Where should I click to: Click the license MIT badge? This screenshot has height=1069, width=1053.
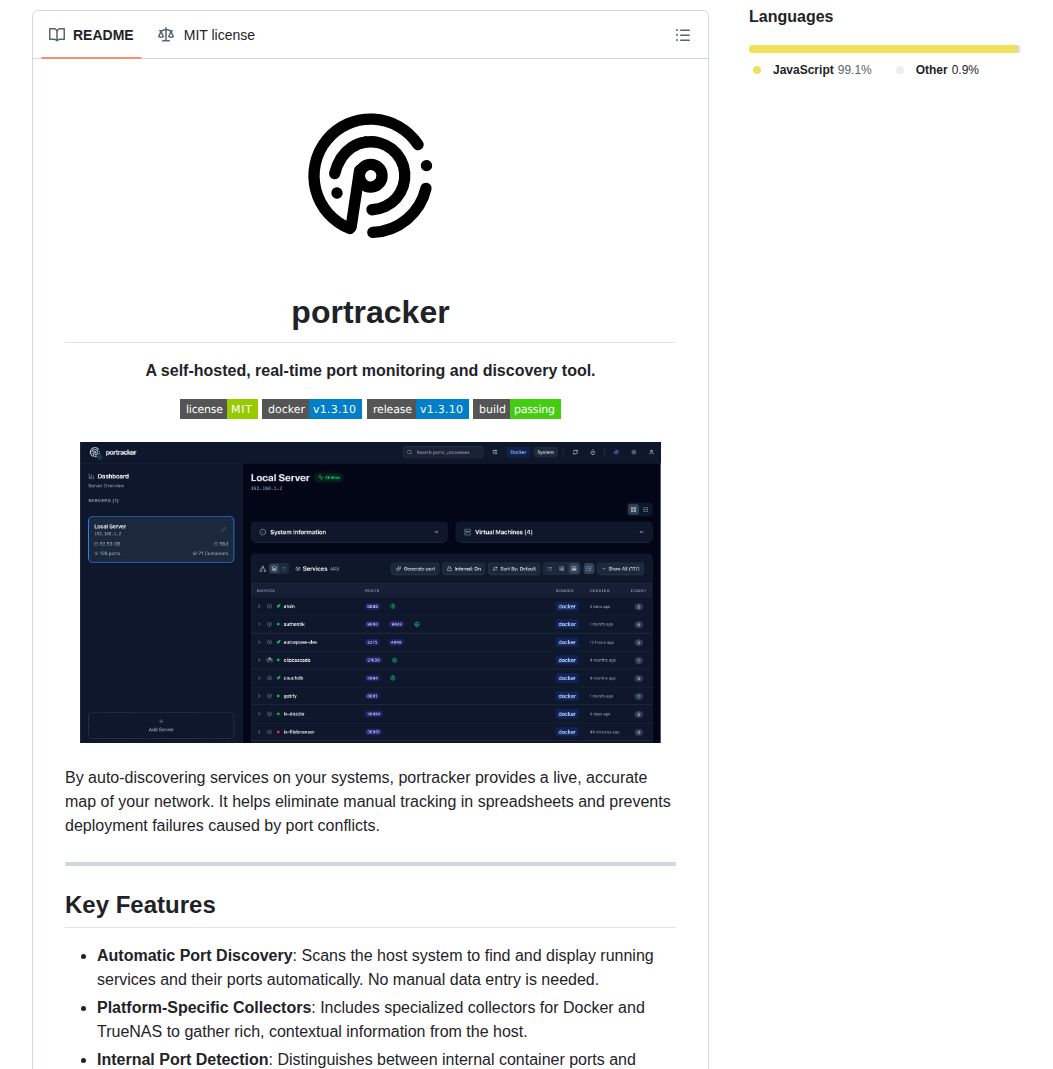point(219,409)
